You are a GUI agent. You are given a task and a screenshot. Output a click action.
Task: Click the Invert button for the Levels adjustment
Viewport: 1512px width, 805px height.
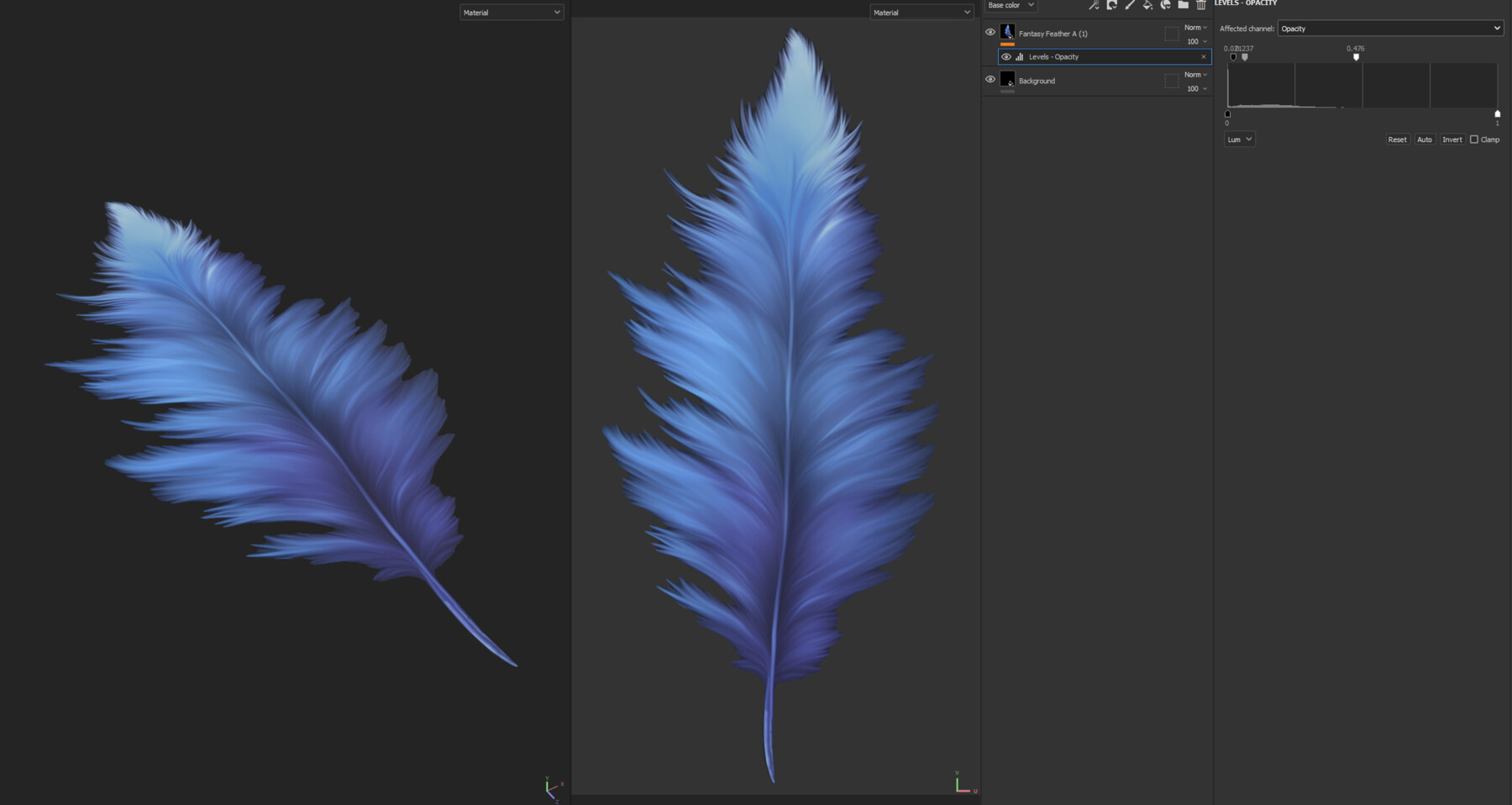[1452, 139]
